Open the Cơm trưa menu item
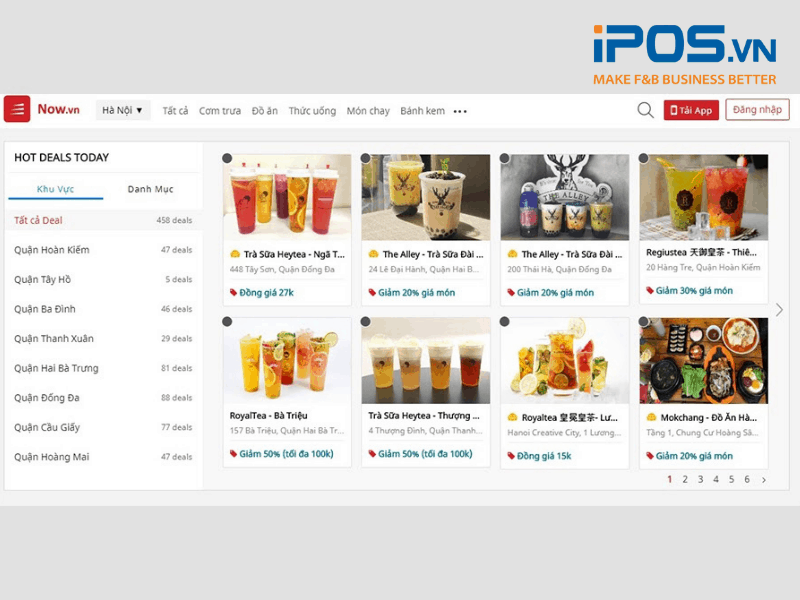This screenshot has width=800, height=600. 220,111
